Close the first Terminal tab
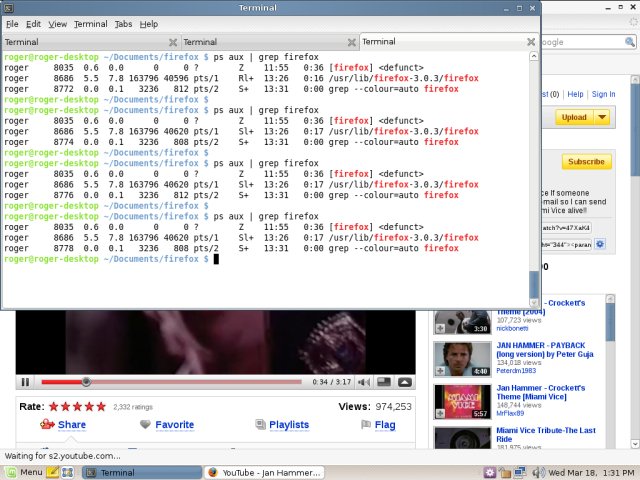640x480 pixels. tap(173, 42)
